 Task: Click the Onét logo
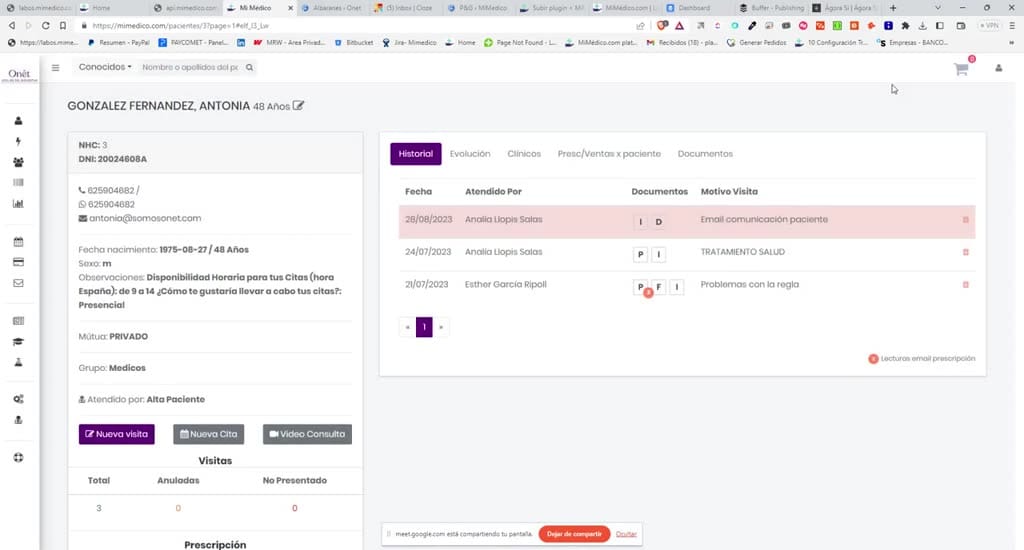[x=20, y=75]
